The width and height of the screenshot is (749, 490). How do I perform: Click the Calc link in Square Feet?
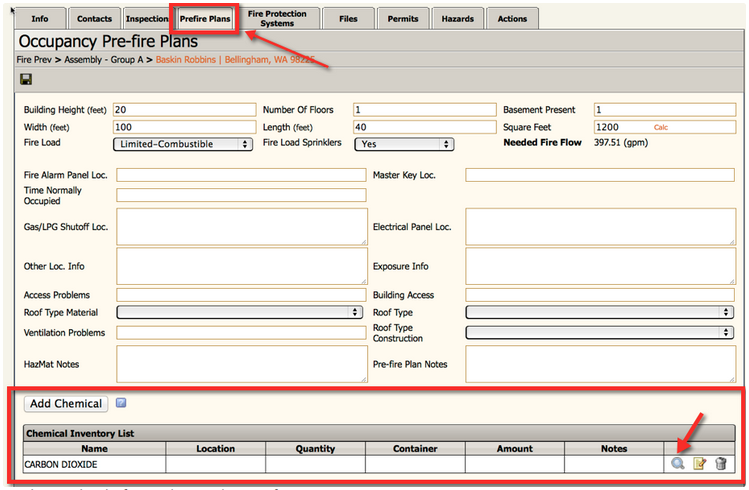[x=661, y=127]
